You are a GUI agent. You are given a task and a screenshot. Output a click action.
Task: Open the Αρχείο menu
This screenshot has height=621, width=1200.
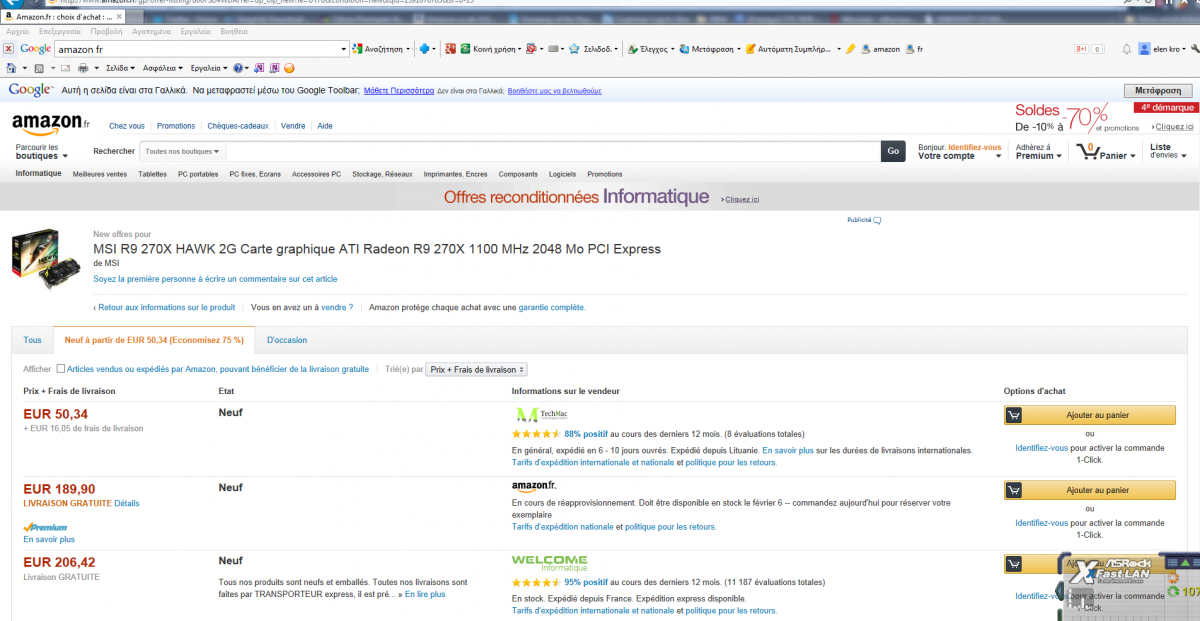(17, 32)
